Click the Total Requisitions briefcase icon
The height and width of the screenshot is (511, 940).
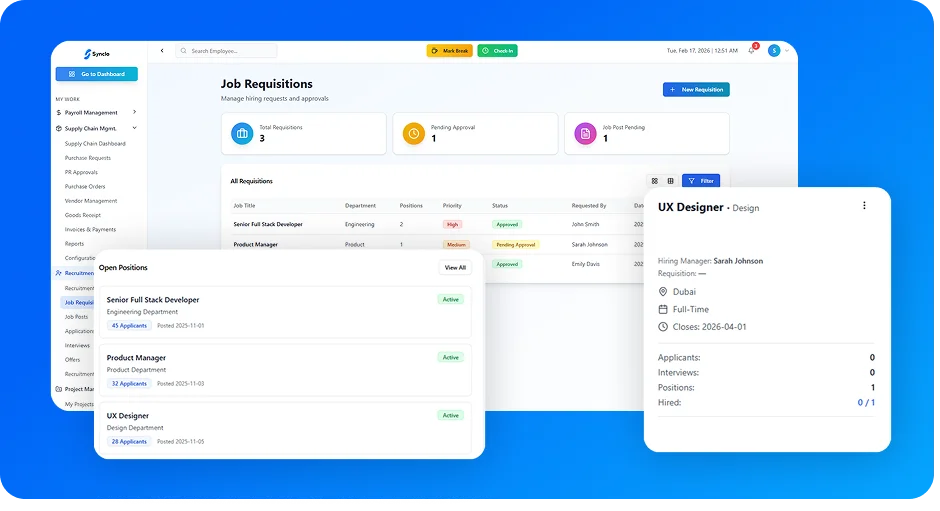pos(242,133)
